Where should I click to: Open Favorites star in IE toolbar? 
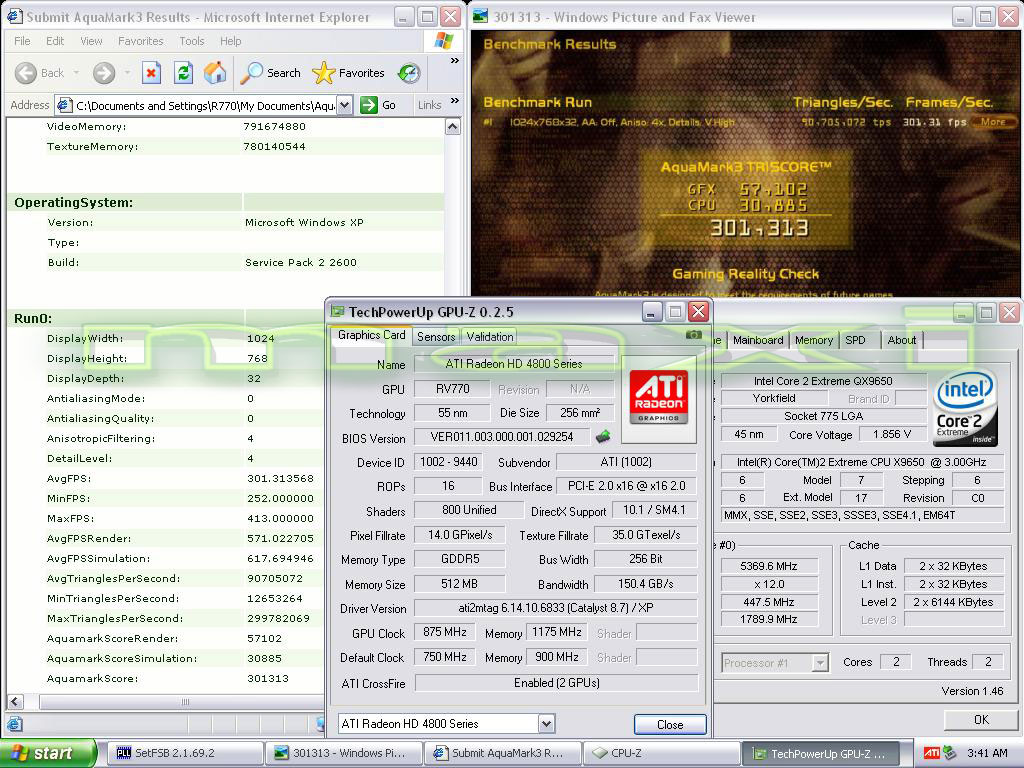tap(323, 72)
